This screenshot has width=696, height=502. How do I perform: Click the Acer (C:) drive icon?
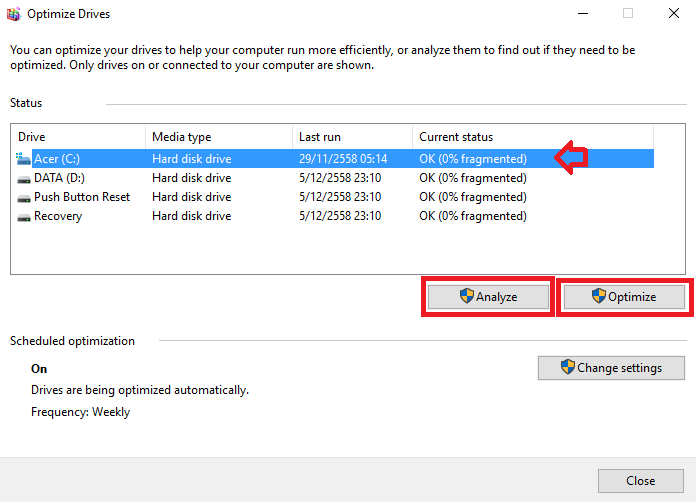pos(23,159)
